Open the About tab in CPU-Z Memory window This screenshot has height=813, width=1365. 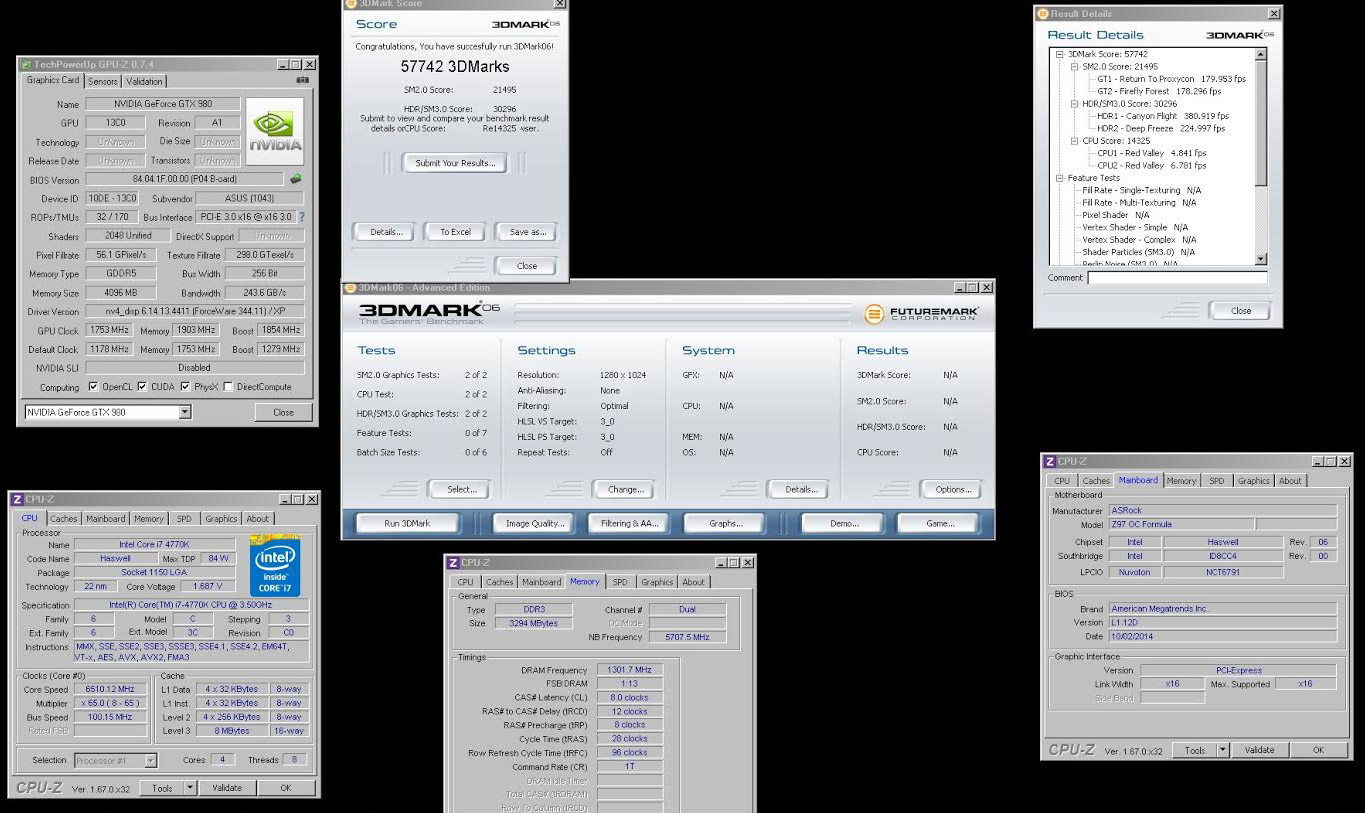(x=693, y=582)
